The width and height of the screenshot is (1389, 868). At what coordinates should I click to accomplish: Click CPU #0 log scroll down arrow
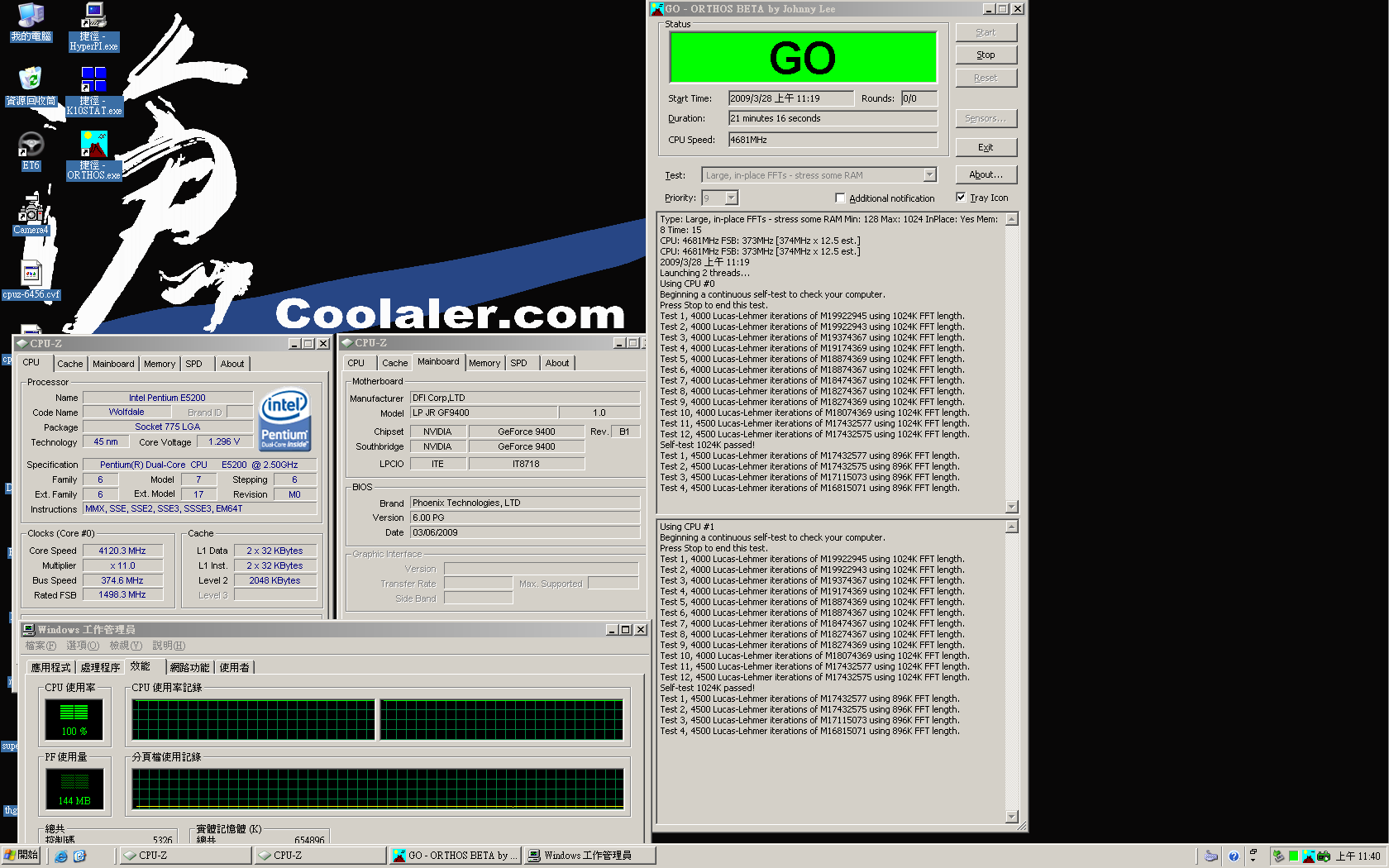pyautogui.click(x=1011, y=506)
